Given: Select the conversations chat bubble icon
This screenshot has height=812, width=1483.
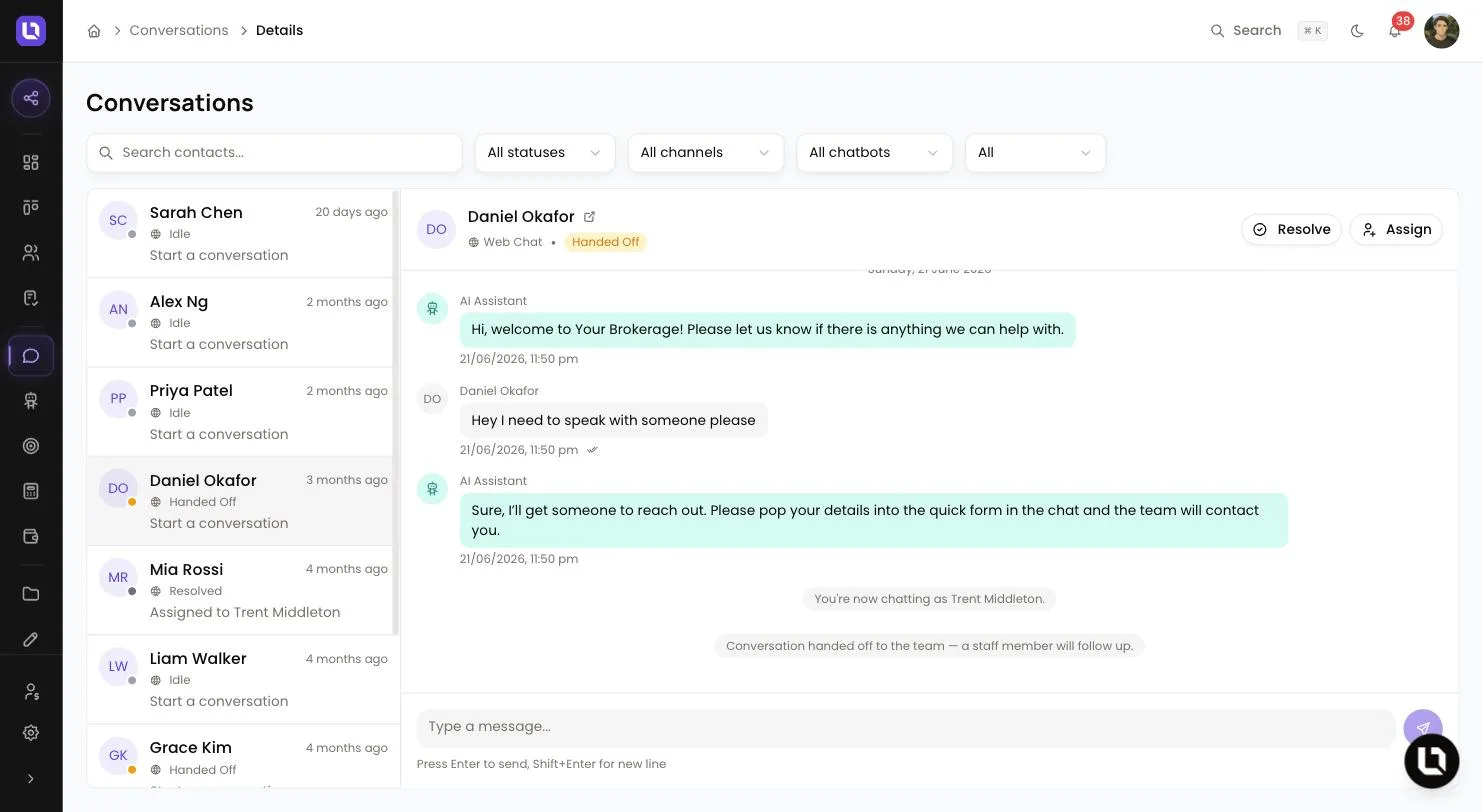Looking at the screenshot, I should point(31,356).
